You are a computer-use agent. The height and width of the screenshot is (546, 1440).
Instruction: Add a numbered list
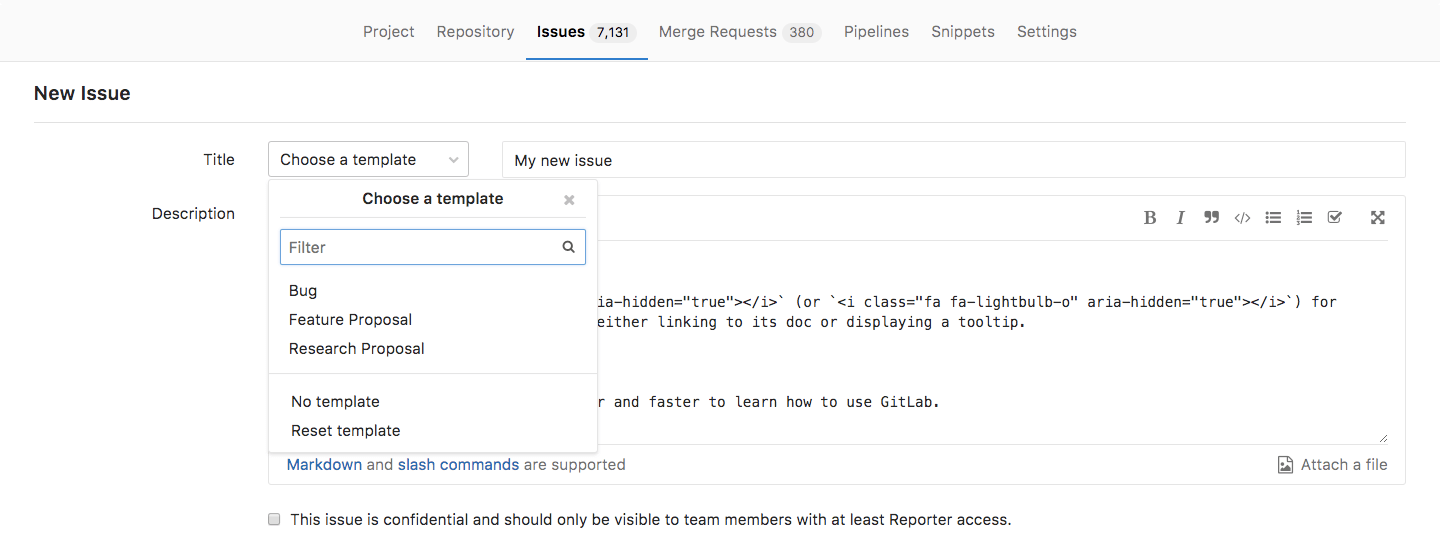pos(1304,218)
